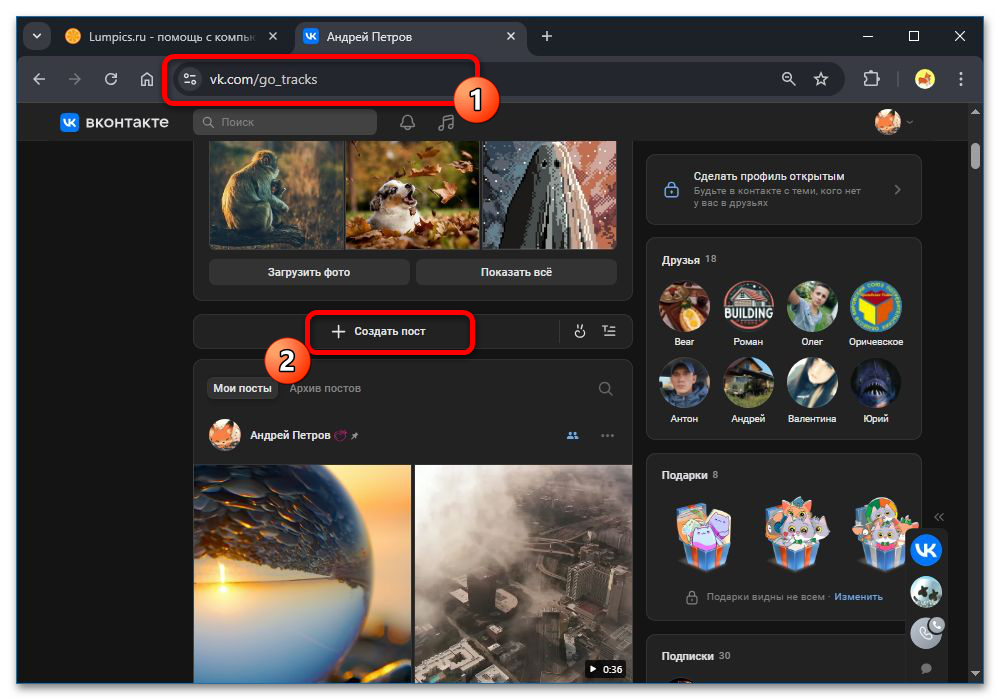This screenshot has height=700, width=1000.
Task: Open the floating chat bubble icon
Action: pyautogui.click(x=926, y=668)
